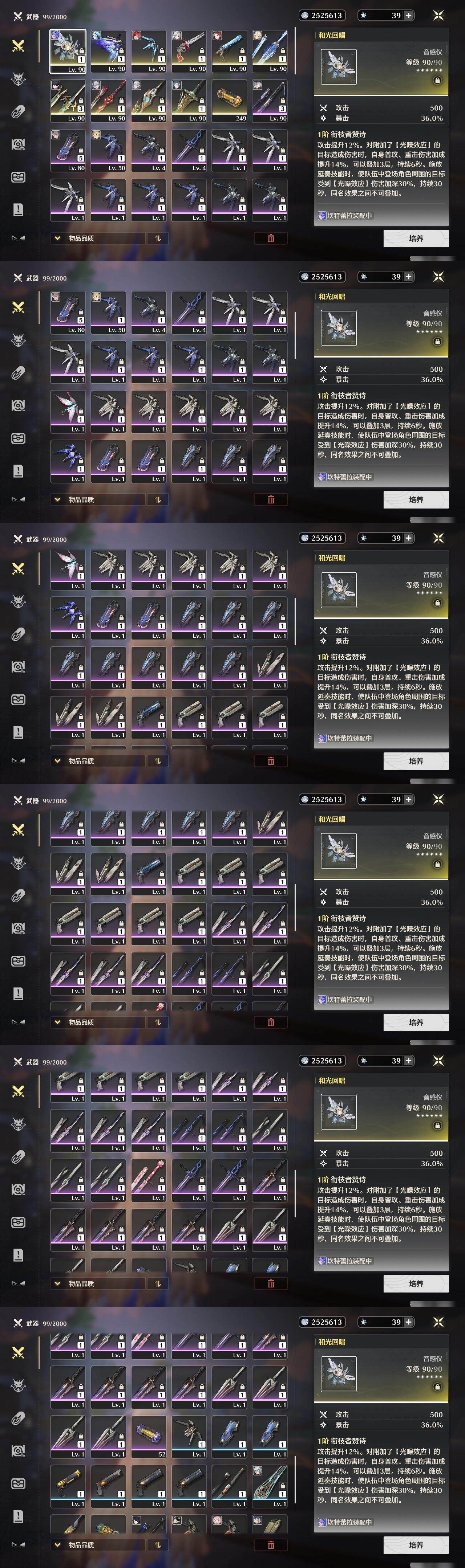Toggle the lock on 和光回唱 in topmost detail card
The height and width of the screenshot is (1568, 465).
tap(437, 80)
